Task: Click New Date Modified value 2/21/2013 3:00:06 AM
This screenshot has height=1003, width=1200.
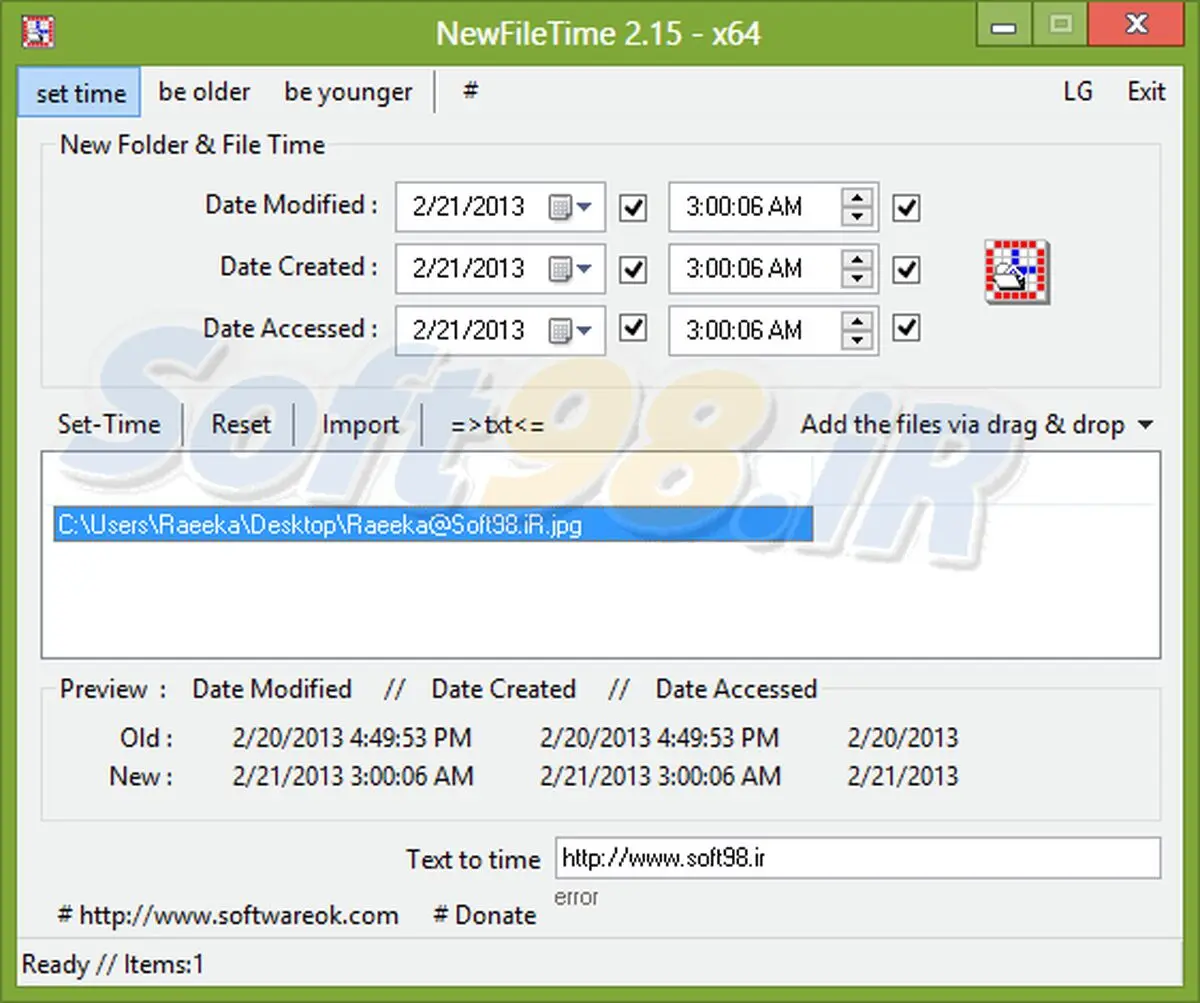Action: pyautogui.click(x=353, y=776)
